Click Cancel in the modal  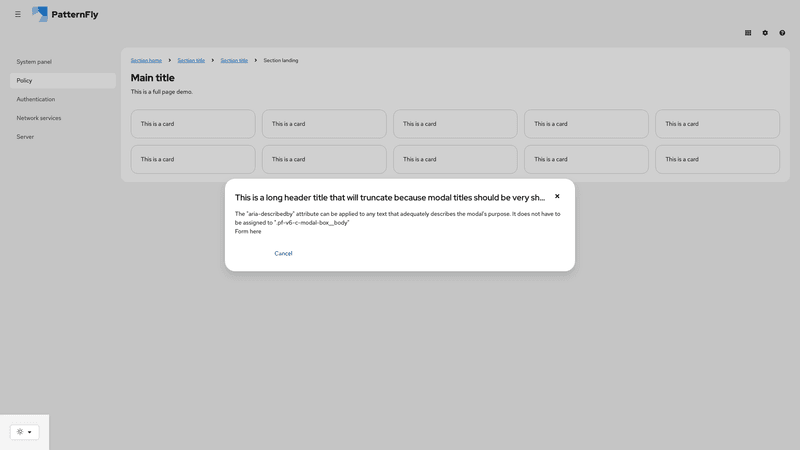tap(283, 254)
